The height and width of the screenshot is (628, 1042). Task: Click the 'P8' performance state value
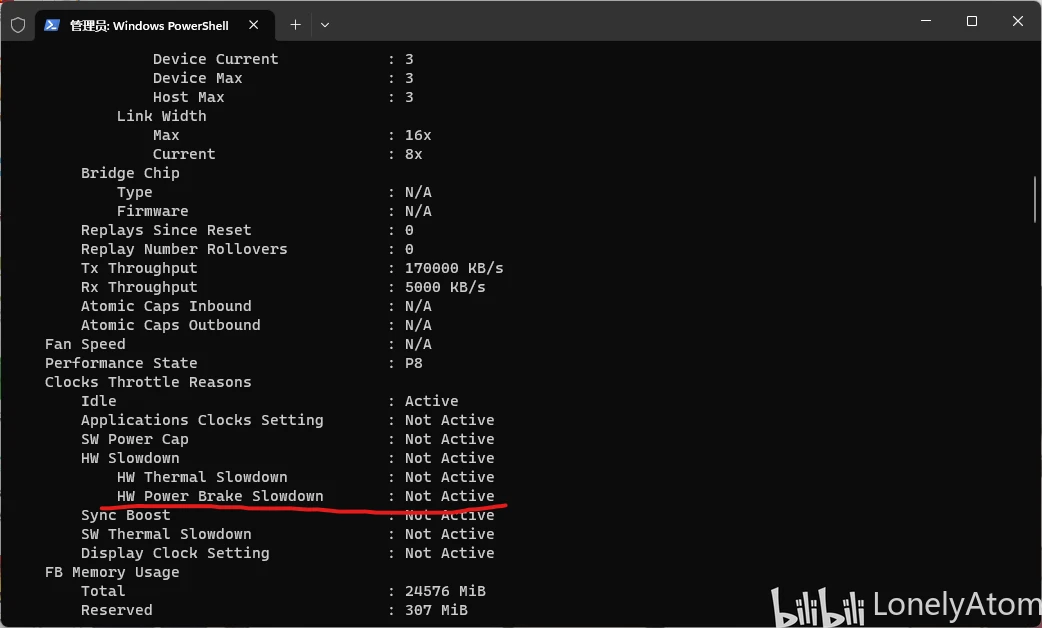(413, 364)
